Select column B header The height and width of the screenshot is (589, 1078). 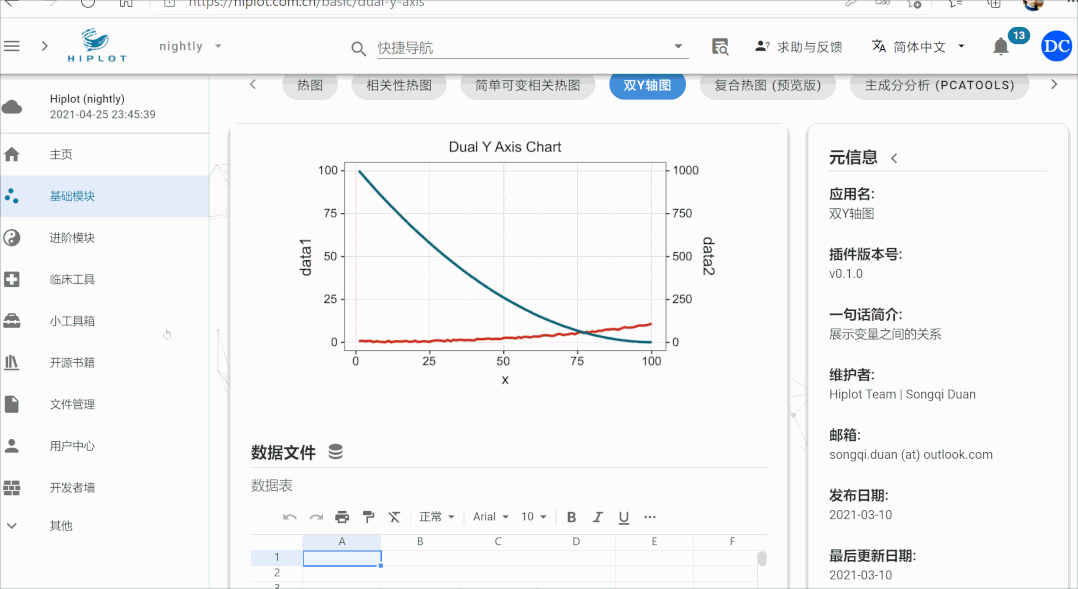click(420, 542)
